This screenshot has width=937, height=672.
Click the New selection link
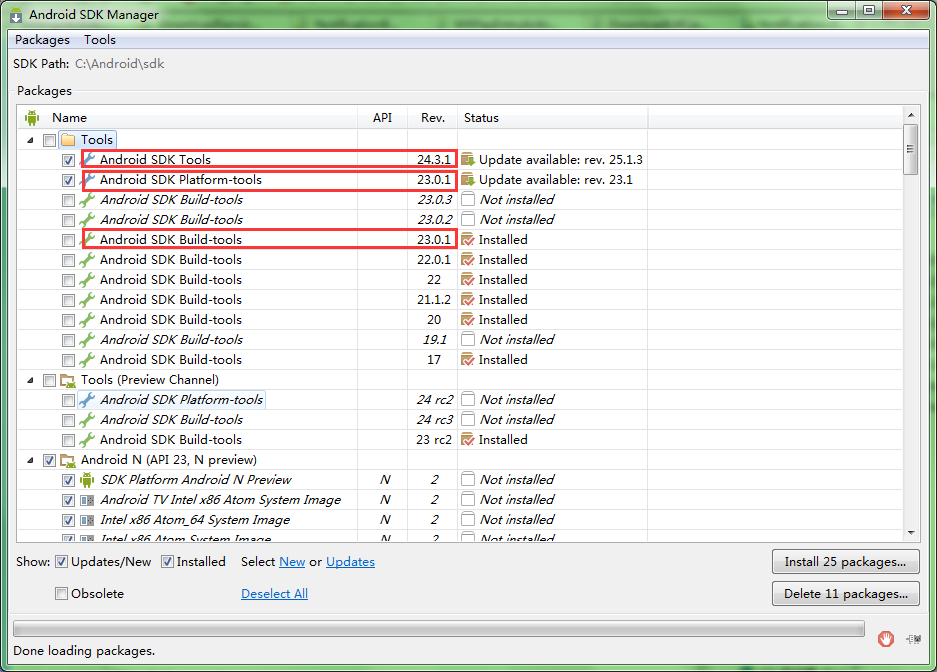point(292,562)
